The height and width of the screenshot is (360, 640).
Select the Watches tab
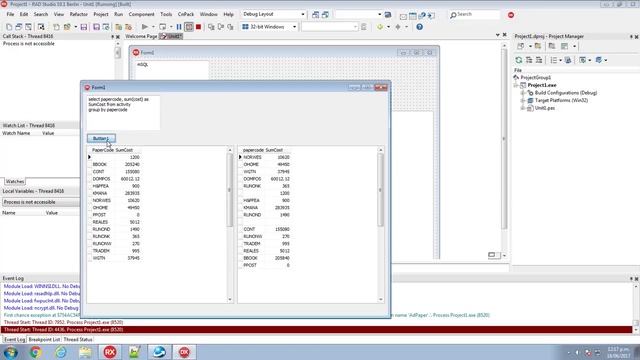coord(15,182)
